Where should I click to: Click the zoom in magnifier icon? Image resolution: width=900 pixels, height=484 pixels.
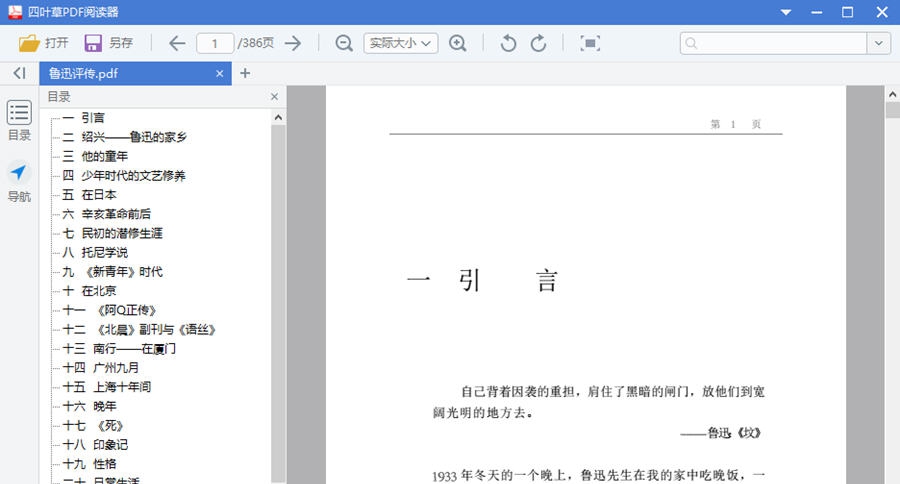coord(458,43)
